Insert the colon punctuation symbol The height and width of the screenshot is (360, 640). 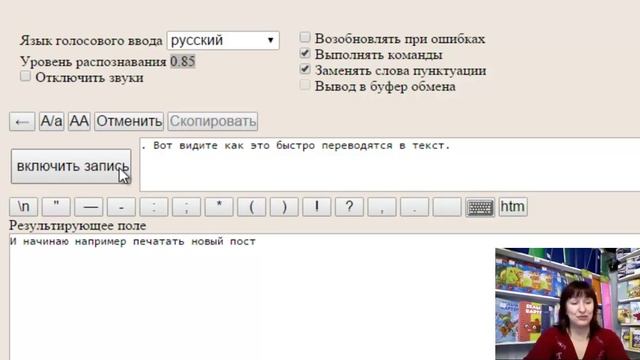click(x=154, y=207)
